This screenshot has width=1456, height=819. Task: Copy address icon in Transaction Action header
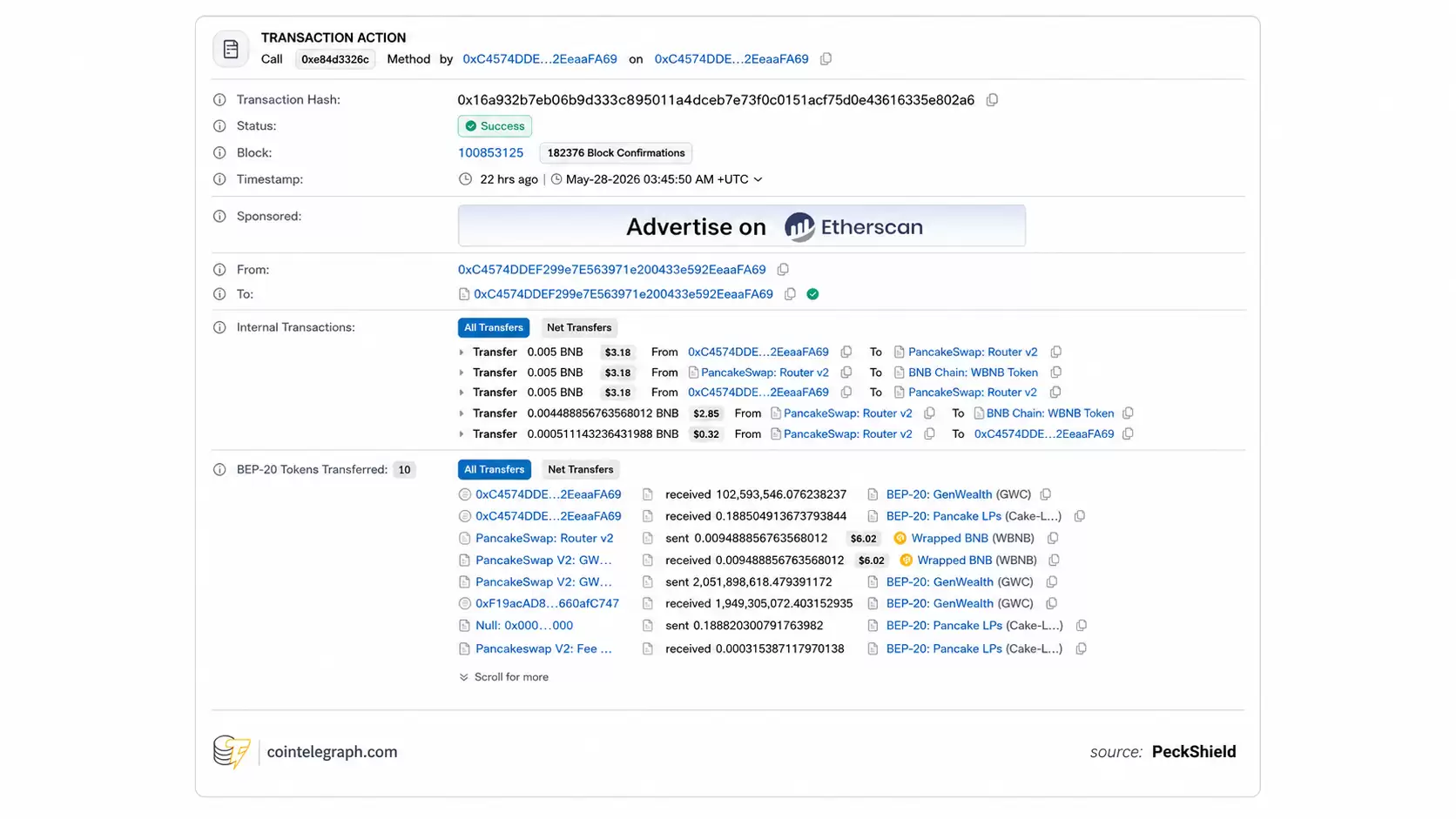[x=826, y=59]
